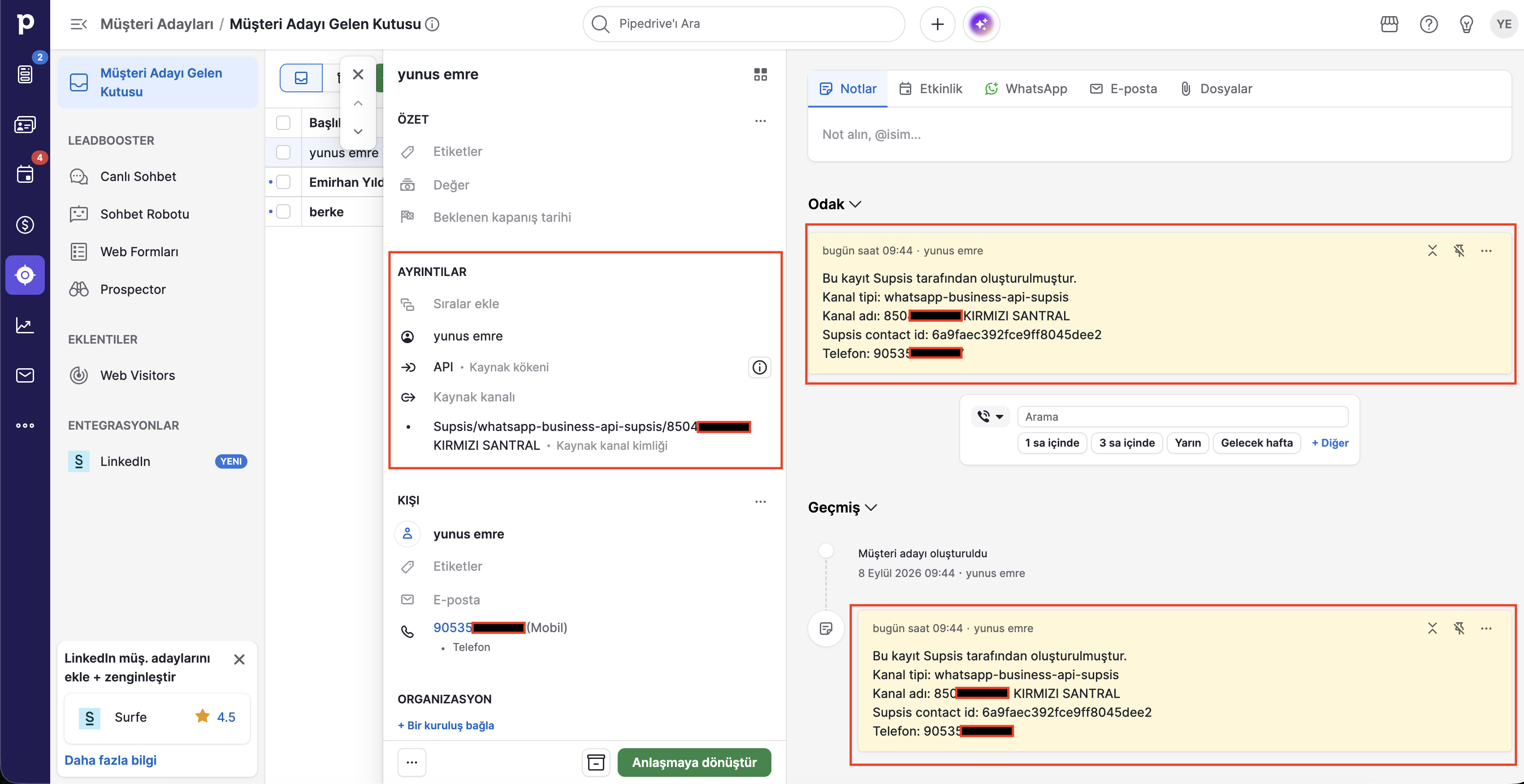
Task: Click the 1 sa içinde quick button
Action: [x=1052, y=443]
